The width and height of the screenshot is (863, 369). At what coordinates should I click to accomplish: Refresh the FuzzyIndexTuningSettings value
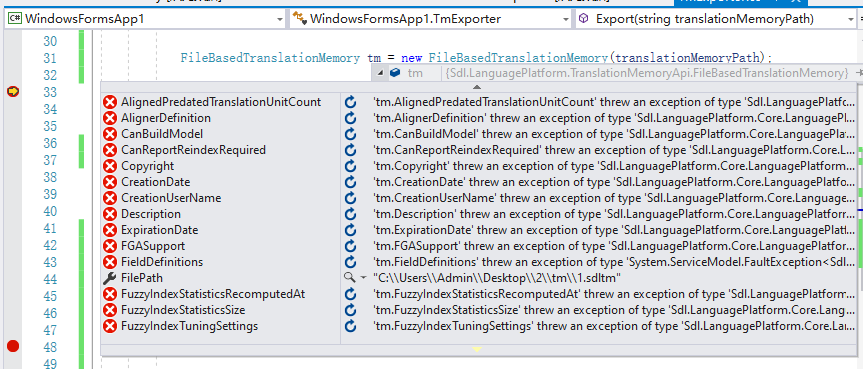point(350,326)
